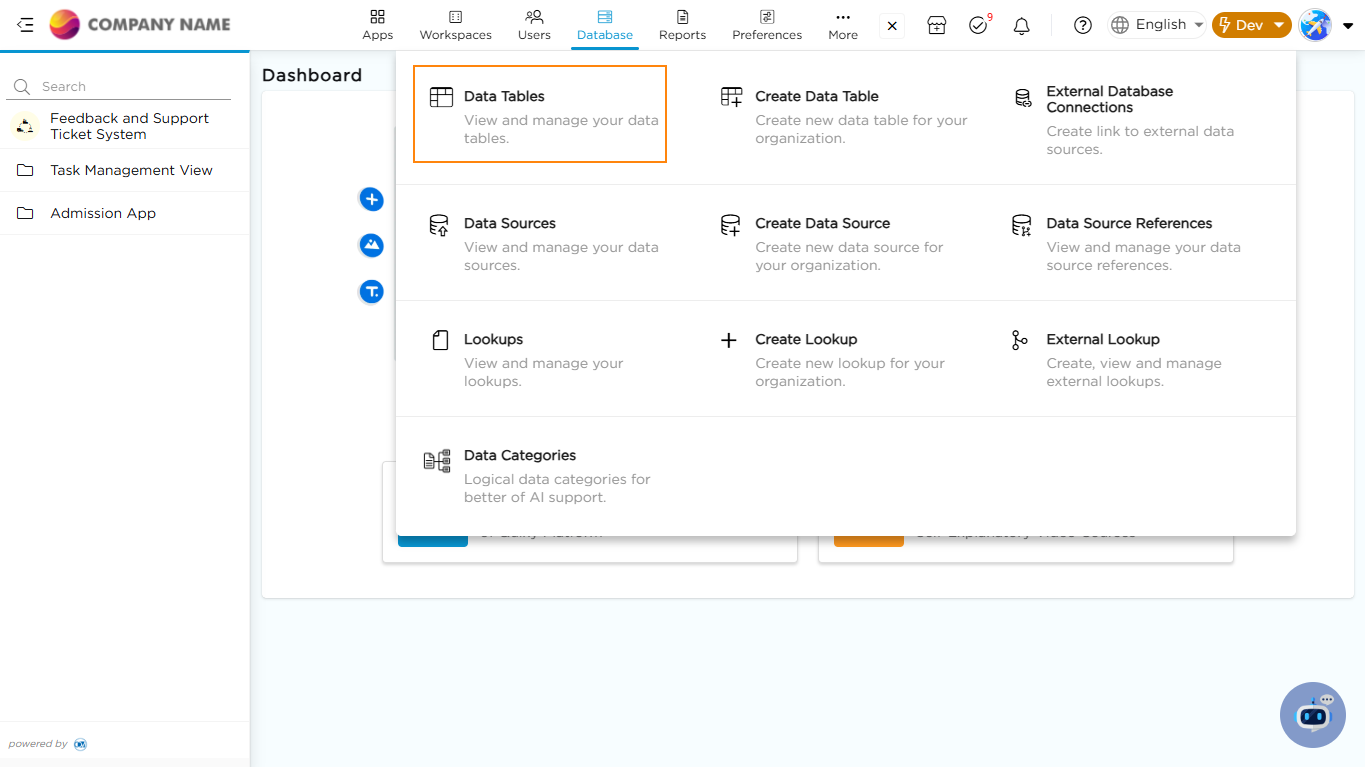Click the blue text widget icon

point(372,292)
